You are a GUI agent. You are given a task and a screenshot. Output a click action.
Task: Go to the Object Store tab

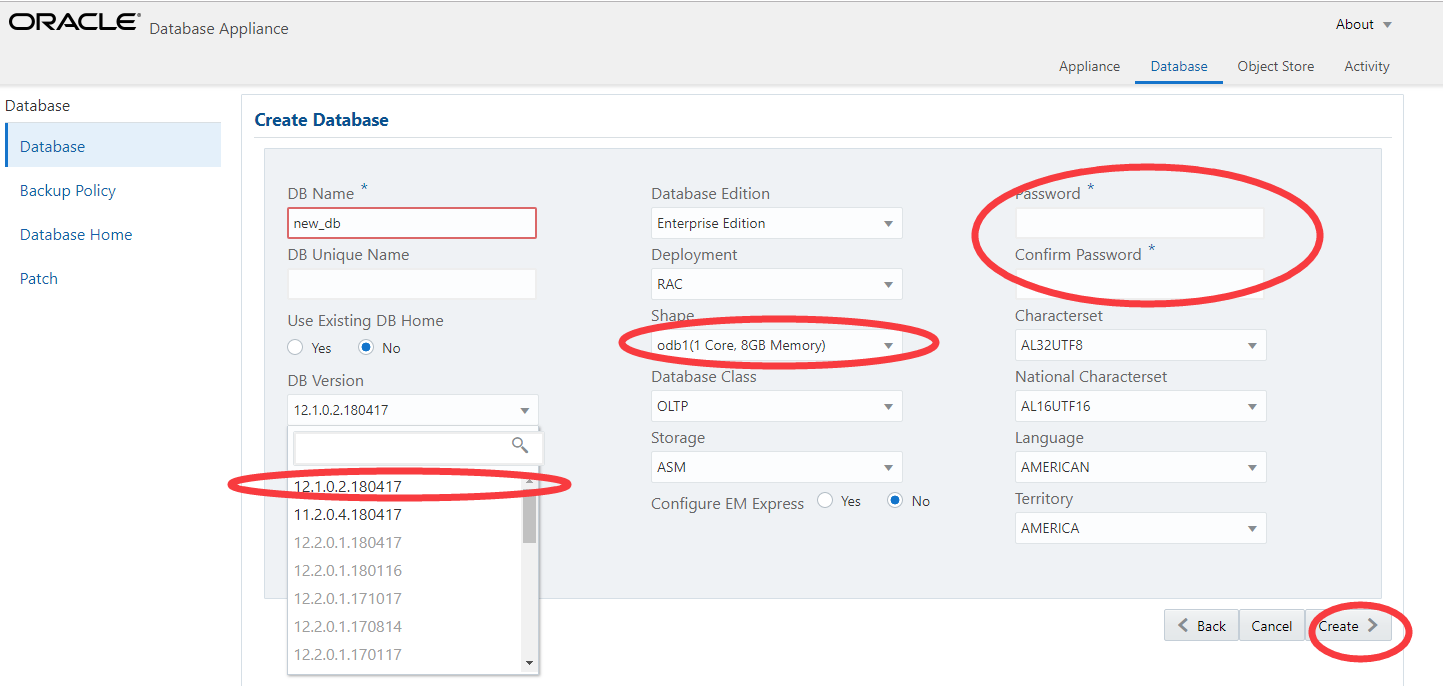tap(1275, 66)
